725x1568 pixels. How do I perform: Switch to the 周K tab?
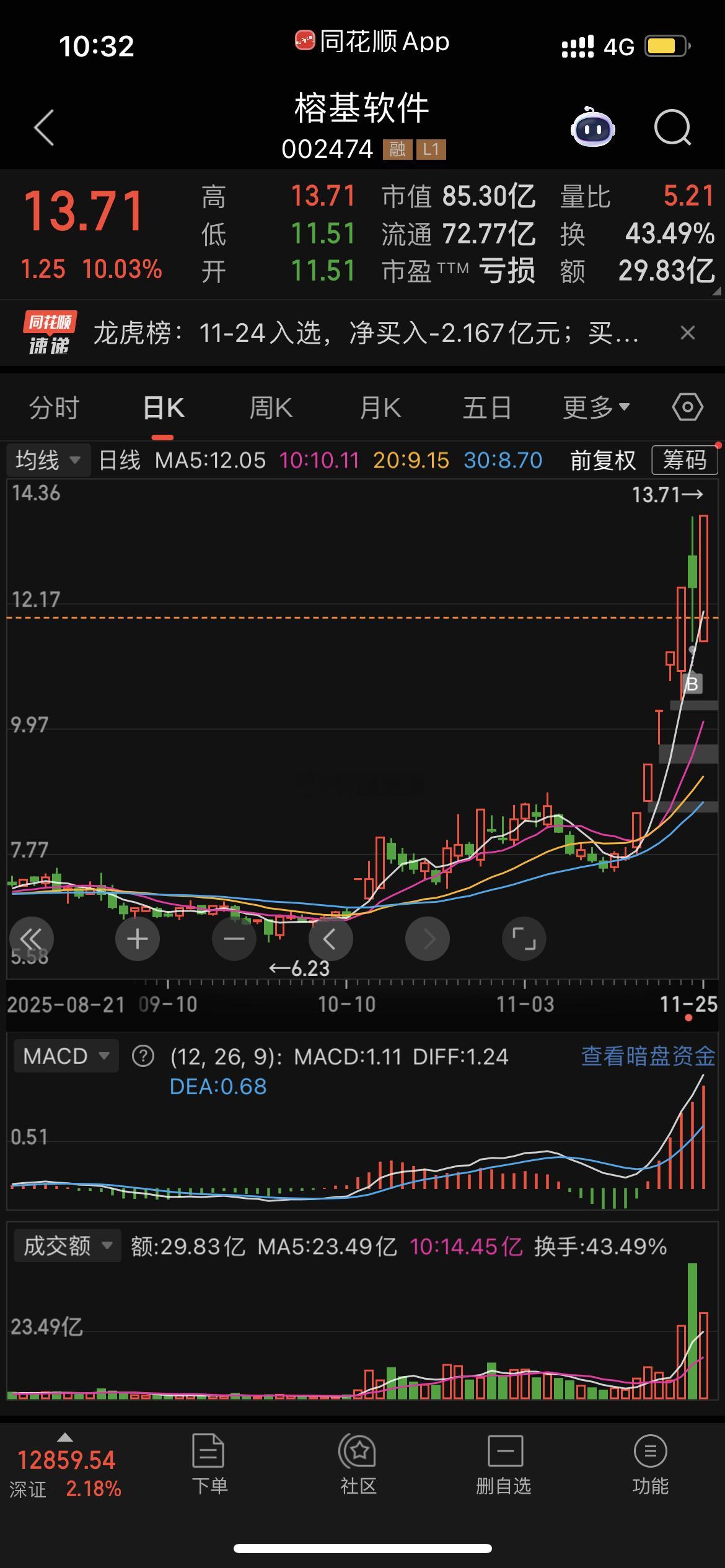point(271,407)
